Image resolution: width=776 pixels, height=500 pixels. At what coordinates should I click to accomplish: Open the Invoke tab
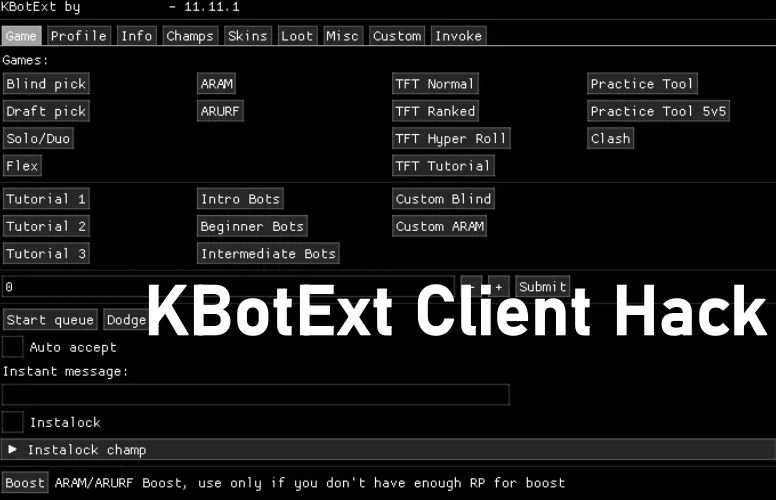tap(458, 36)
